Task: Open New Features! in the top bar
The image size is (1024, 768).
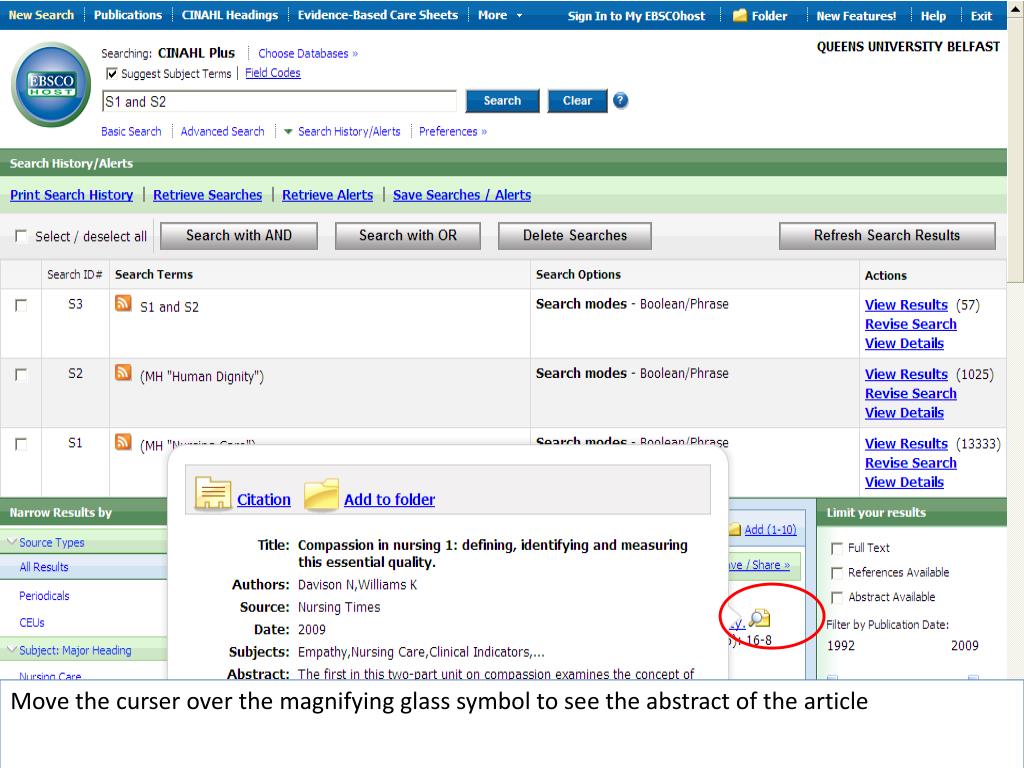Action: (x=856, y=16)
